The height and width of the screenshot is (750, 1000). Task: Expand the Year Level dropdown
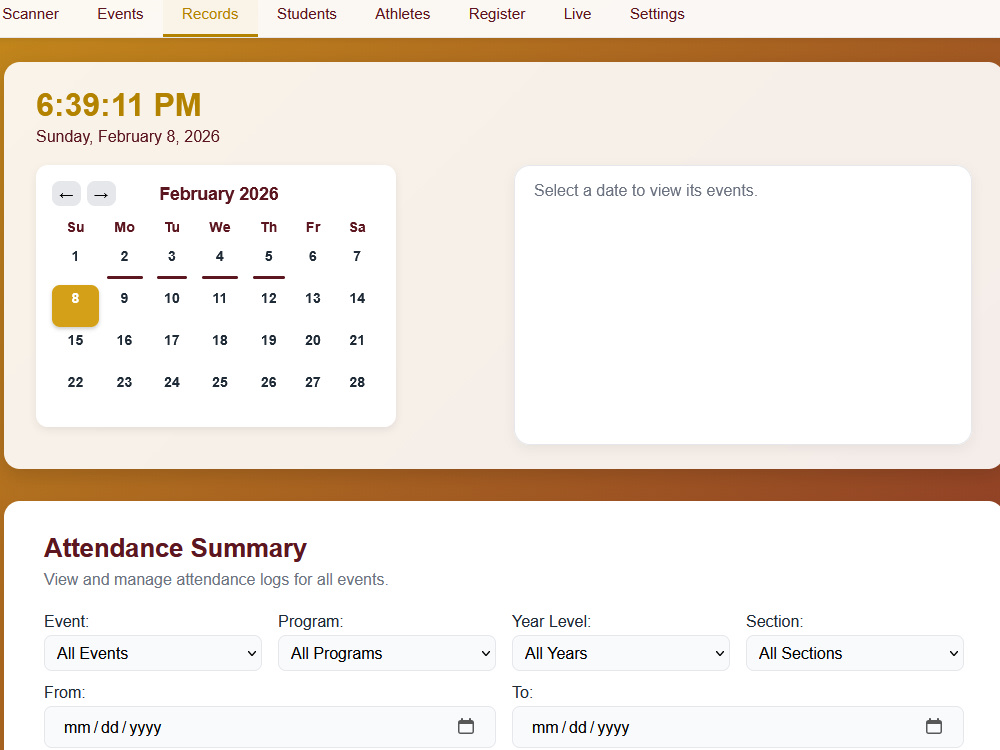tap(621, 653)
